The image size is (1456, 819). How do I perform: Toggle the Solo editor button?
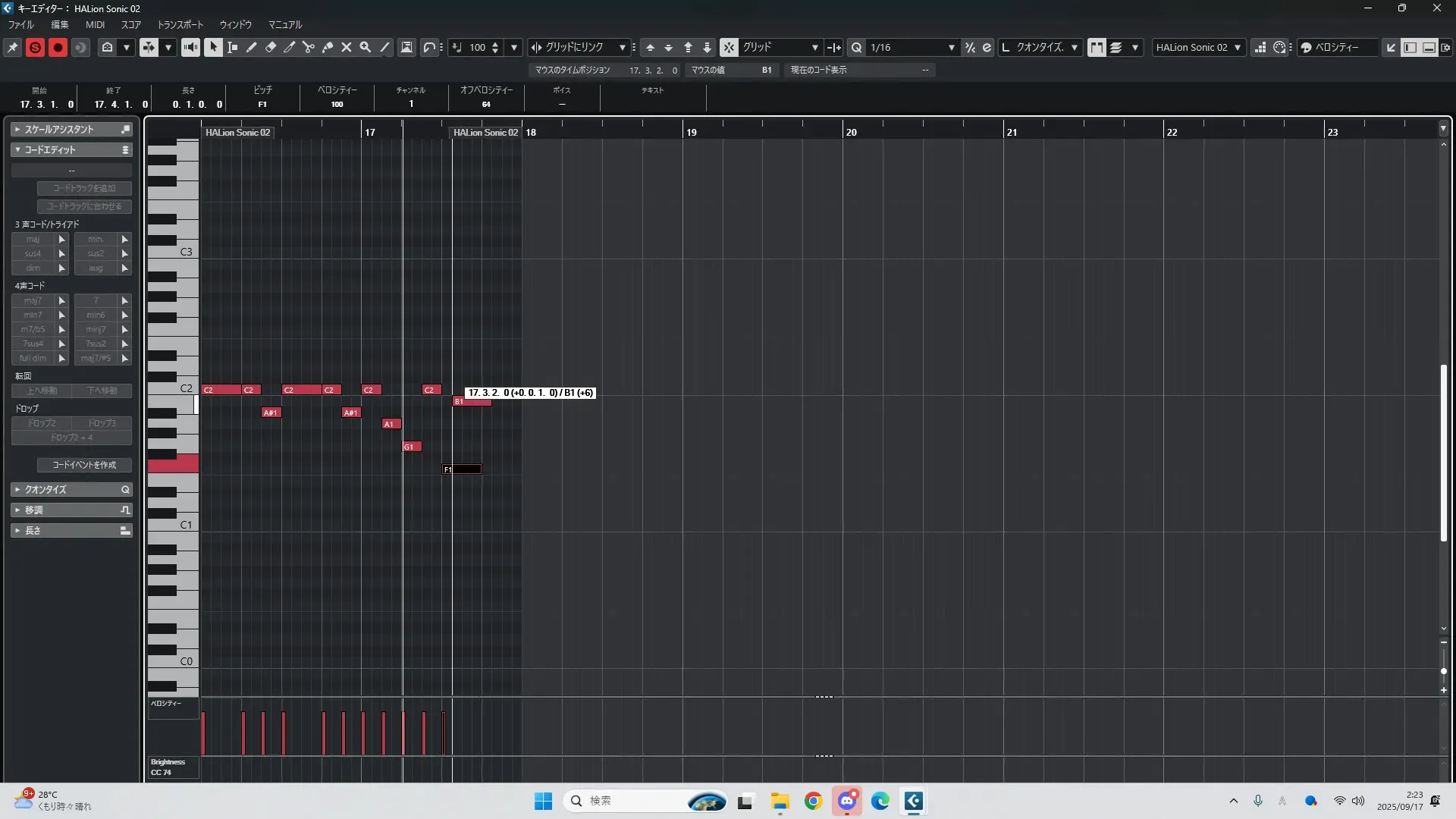(35, 47)
